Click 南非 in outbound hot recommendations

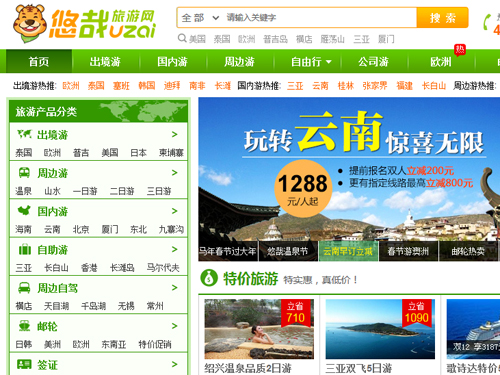coord(197,86)
